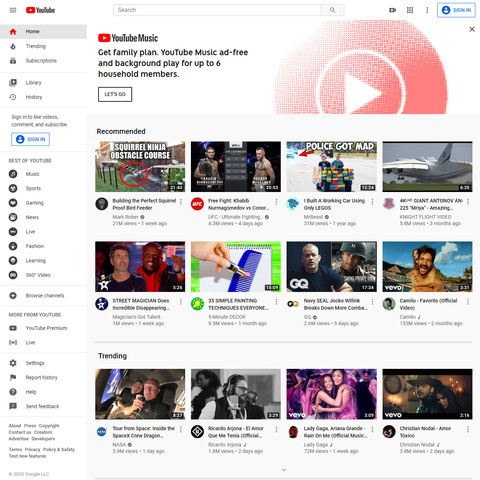Click the UFC channel avatar
This screenshot has height=480, width=480.
(x=197, y=204)
